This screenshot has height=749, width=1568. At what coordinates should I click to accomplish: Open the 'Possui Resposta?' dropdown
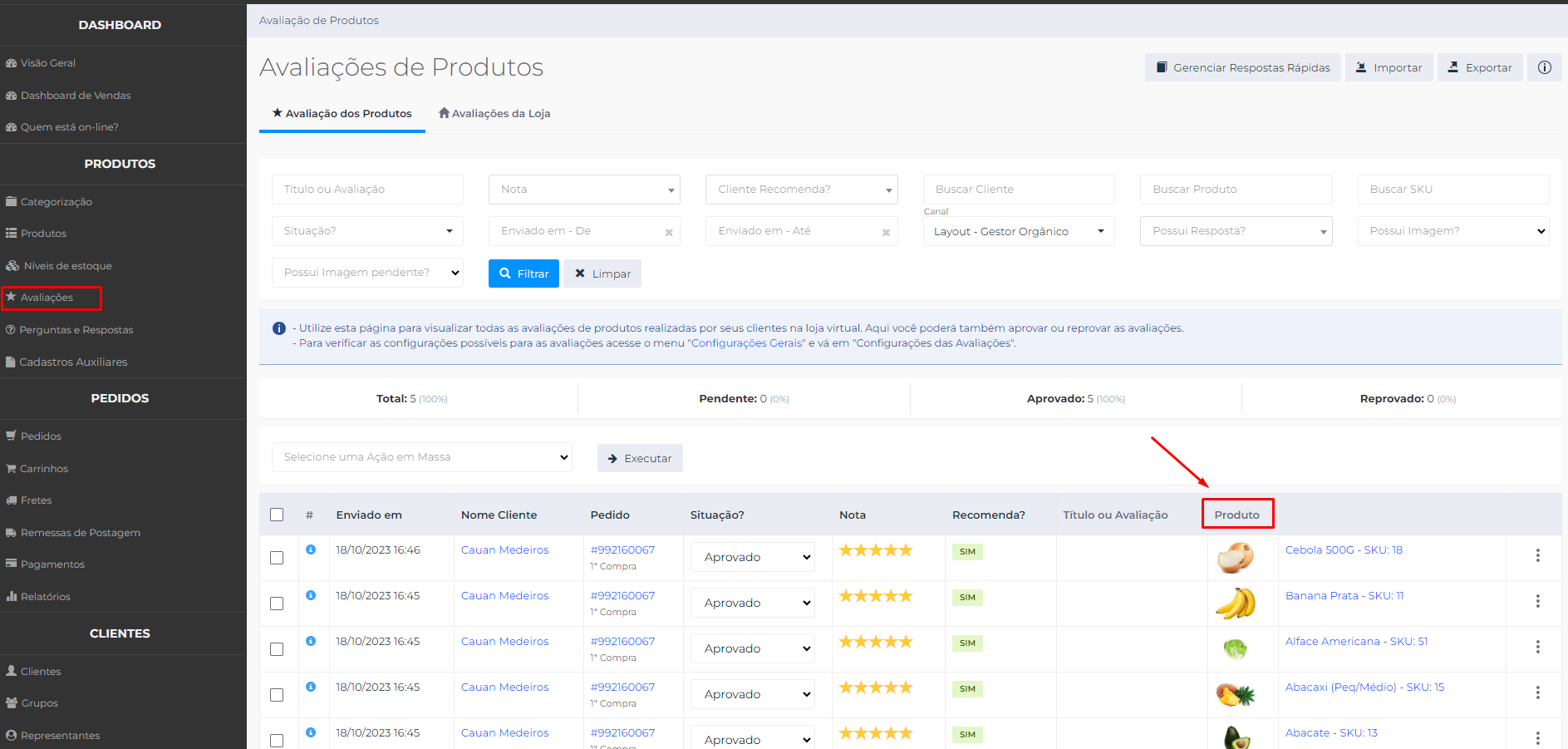pyautogui.click(x=1236, y=231)
